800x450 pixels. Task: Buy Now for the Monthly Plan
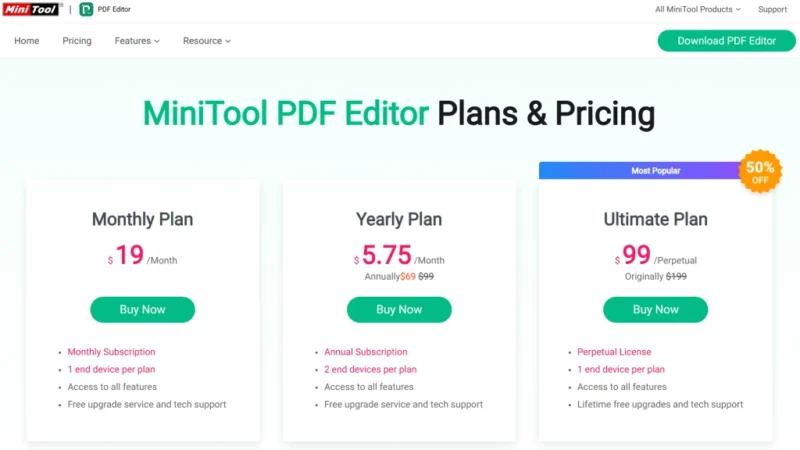point(142,310)
